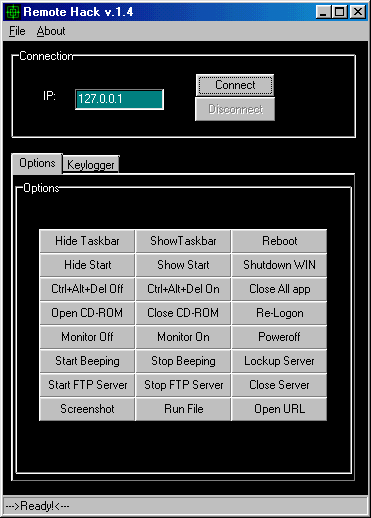Screen dimensions: 371x518
Task: Click the Reboot button
Action: pyautogui.click(x=279, y=241)
